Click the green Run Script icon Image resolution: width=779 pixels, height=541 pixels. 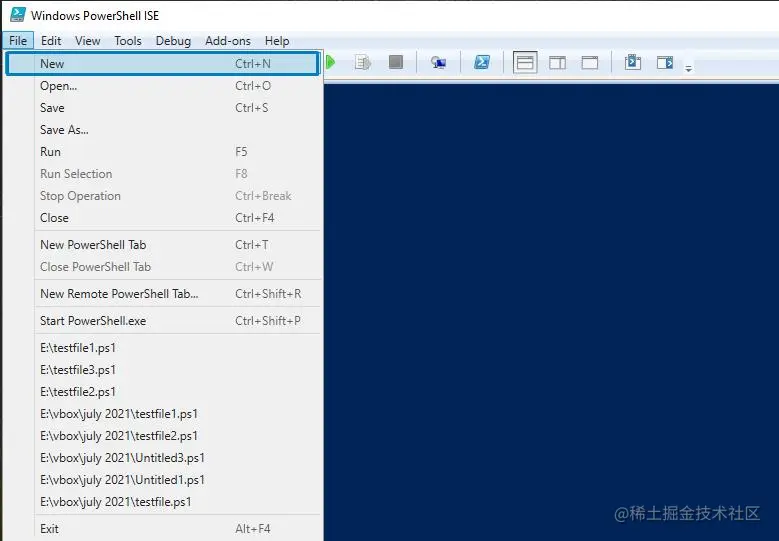point(330,63)
